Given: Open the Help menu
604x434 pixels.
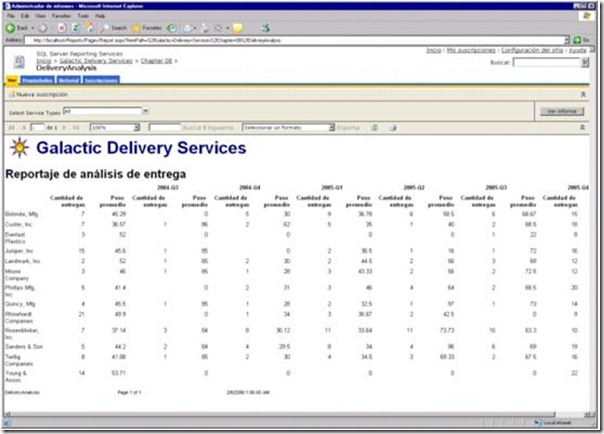Looking at the screenshot, I should coord(100,16).
